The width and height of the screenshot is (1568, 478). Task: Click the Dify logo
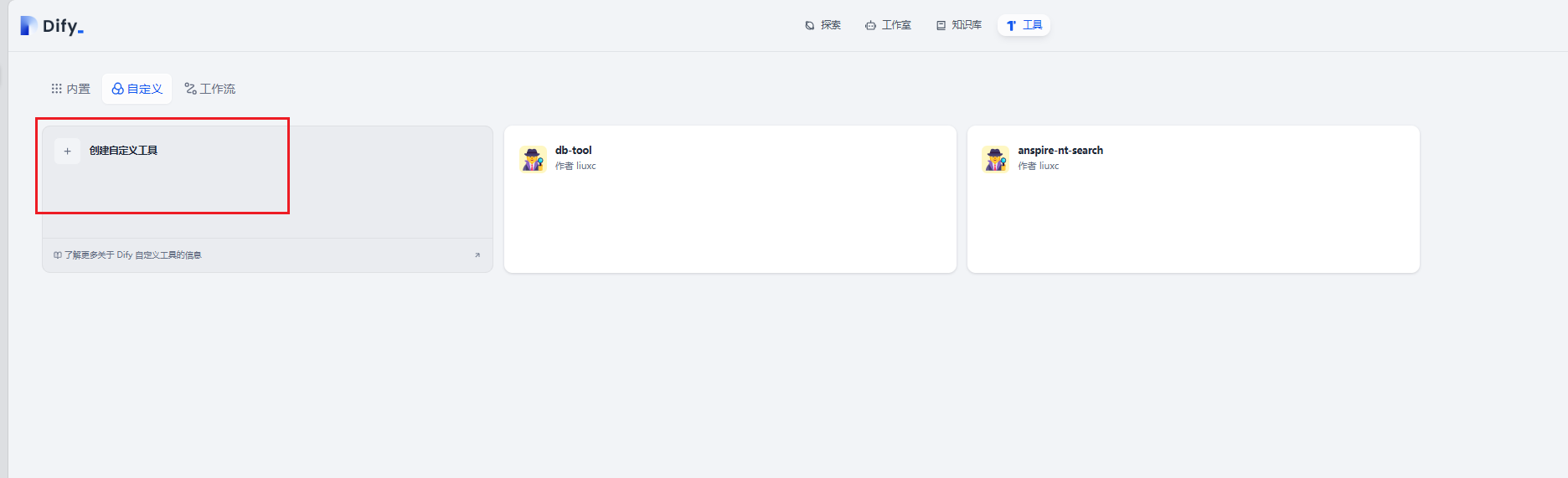(x=52, y=26)
